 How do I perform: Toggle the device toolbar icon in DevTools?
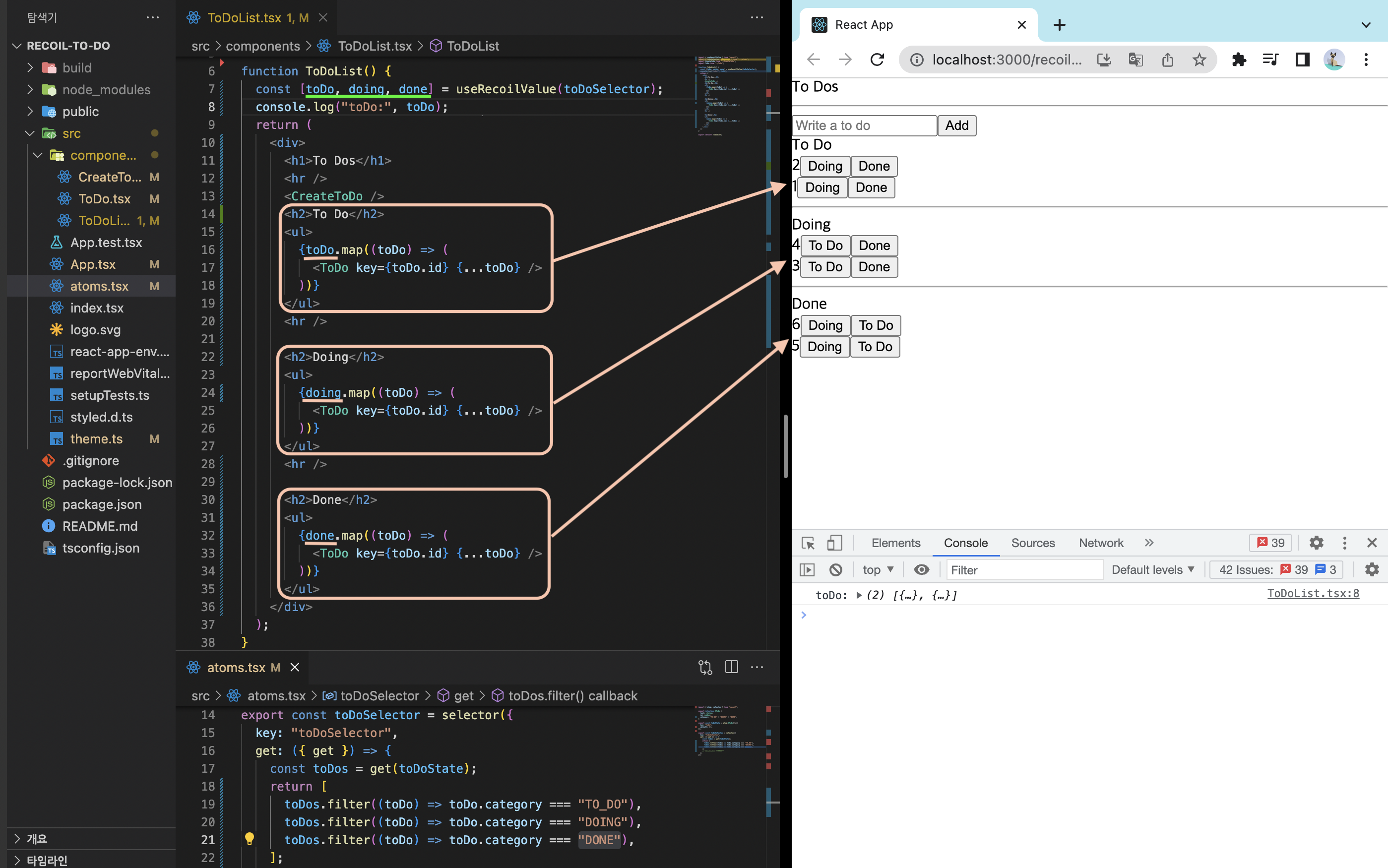834,543
